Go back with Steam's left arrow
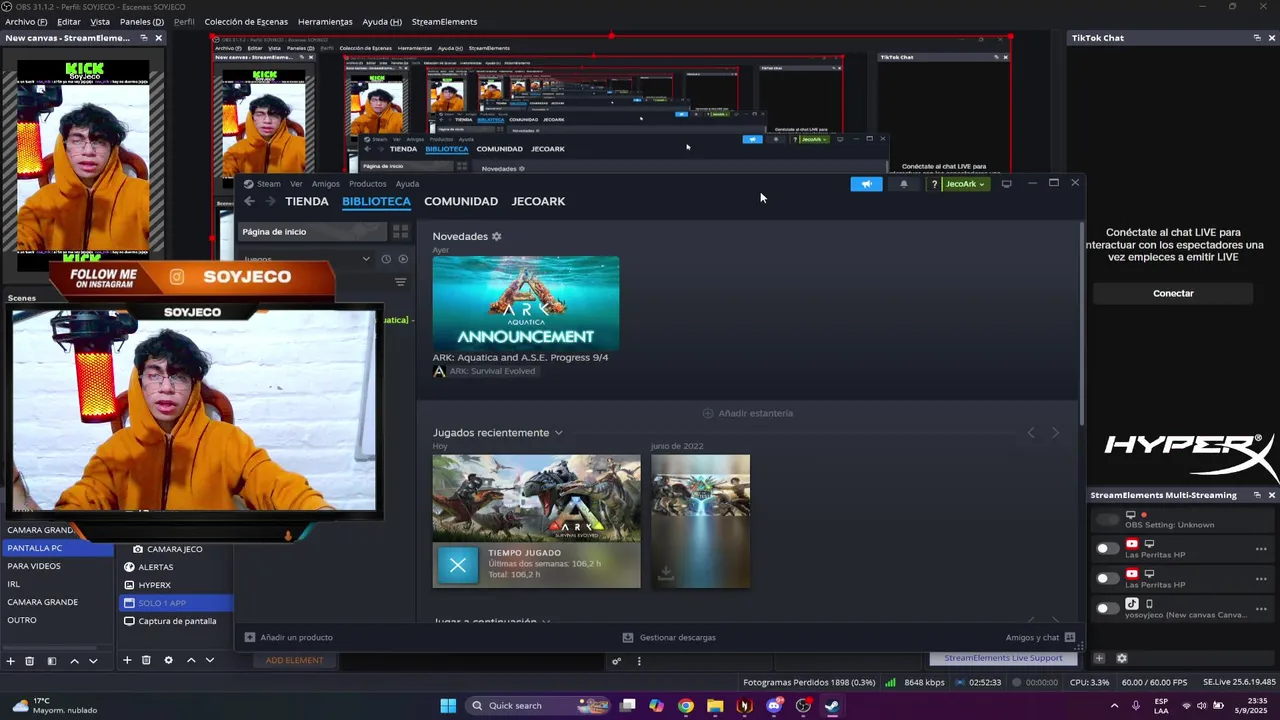 (250, 201)
